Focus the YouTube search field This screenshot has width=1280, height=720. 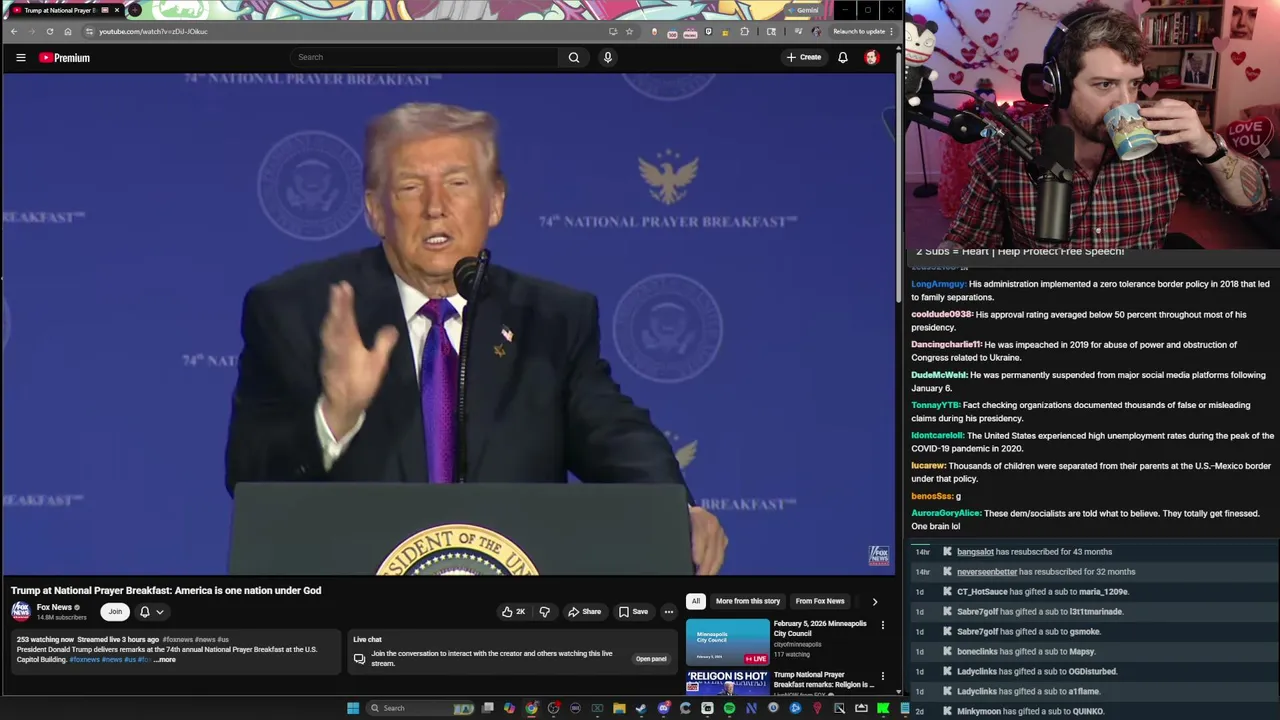coord(425,57)
